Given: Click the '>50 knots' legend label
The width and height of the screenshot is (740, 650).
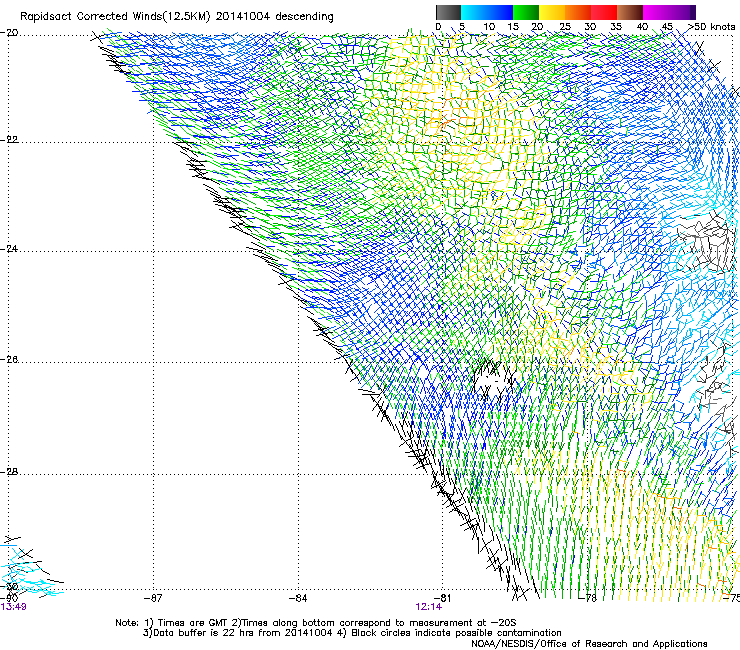Looking at the screenshot, I should (712, 26).
